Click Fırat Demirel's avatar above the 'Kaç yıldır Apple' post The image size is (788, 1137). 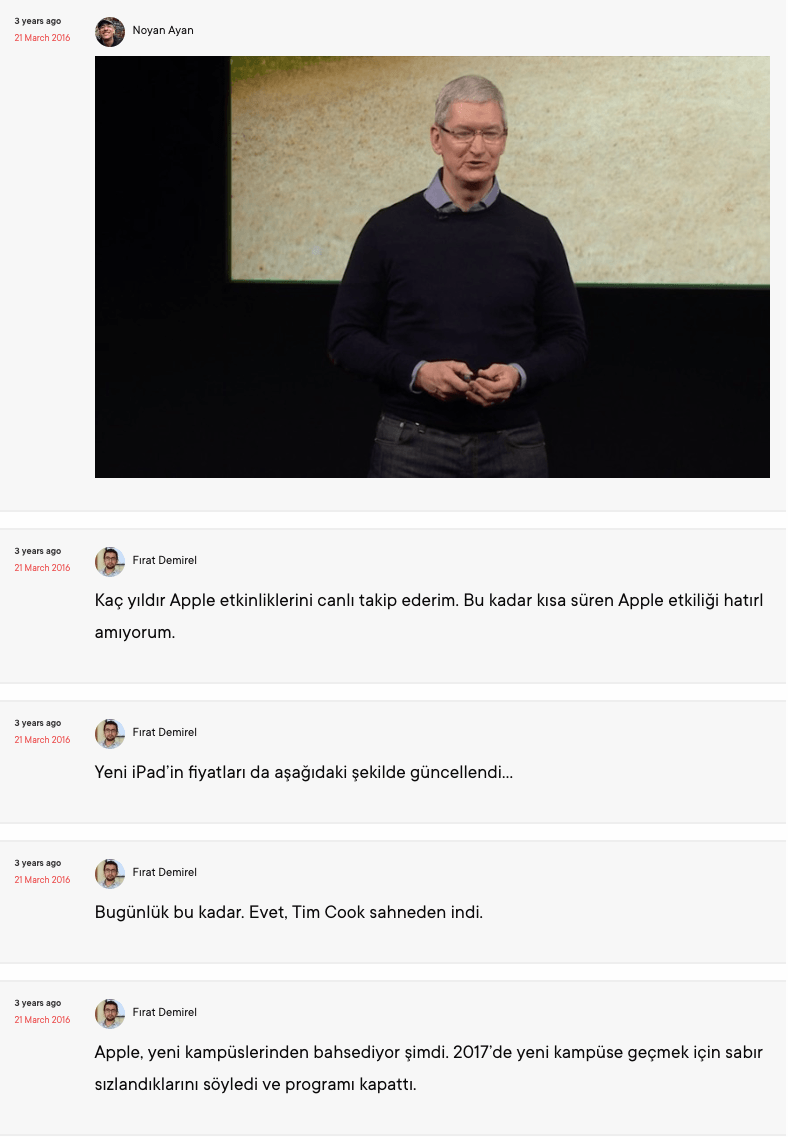109,562
